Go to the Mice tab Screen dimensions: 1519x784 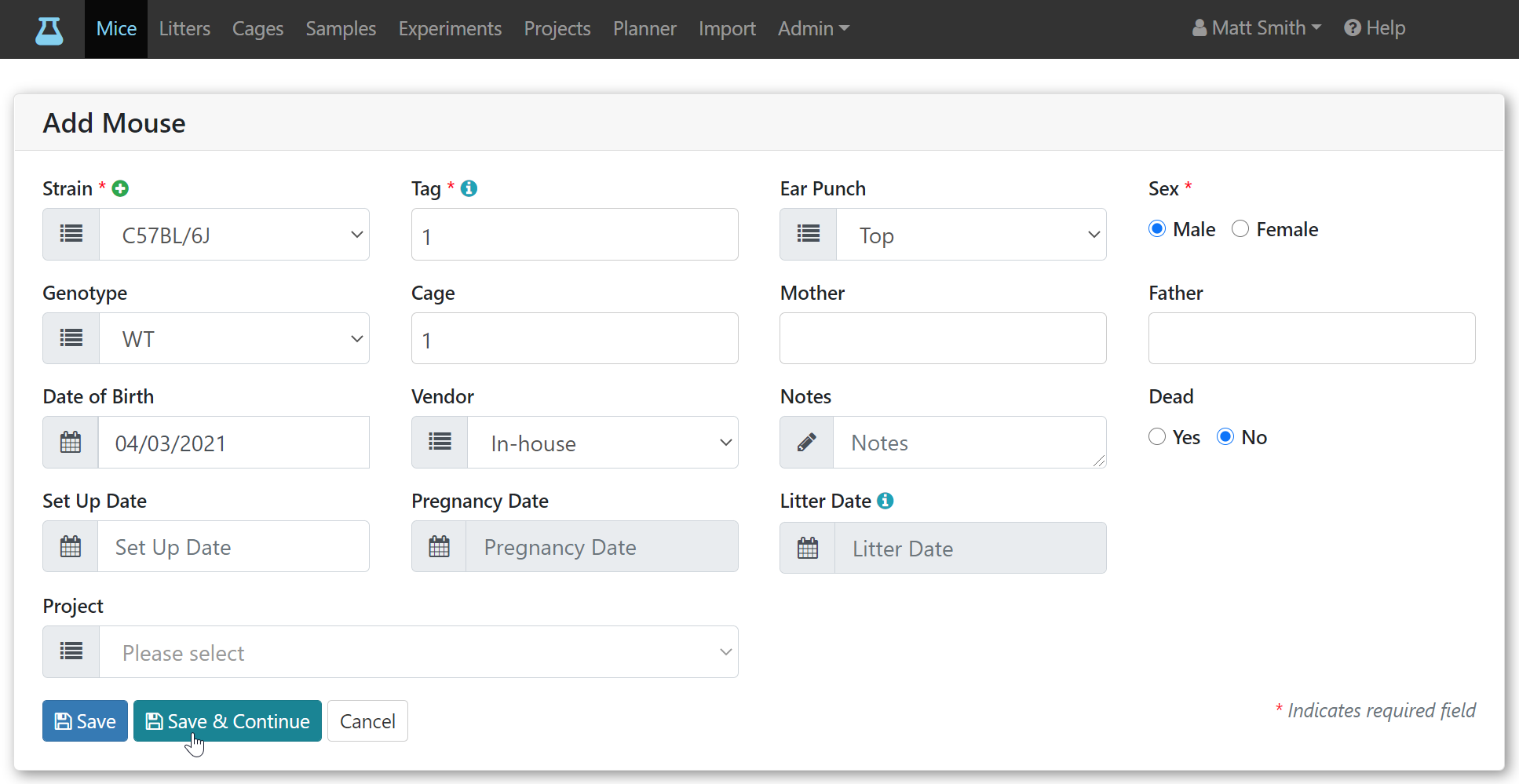(116, 29)
